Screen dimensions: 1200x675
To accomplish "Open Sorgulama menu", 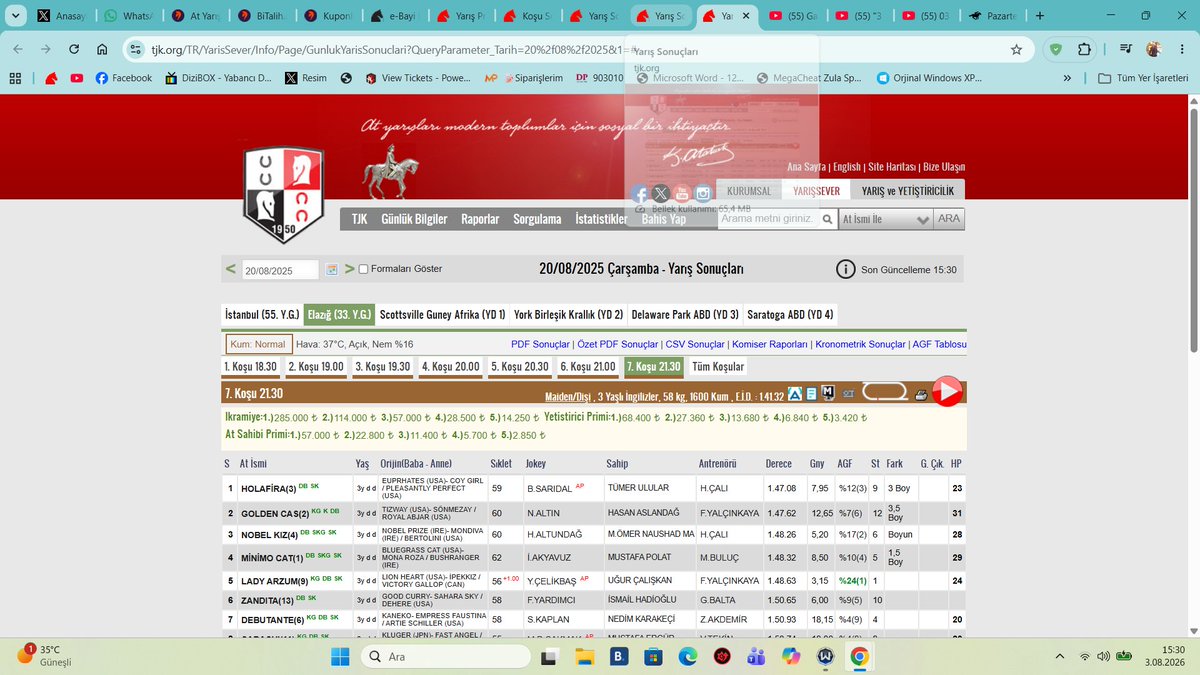I will [537, 219].
